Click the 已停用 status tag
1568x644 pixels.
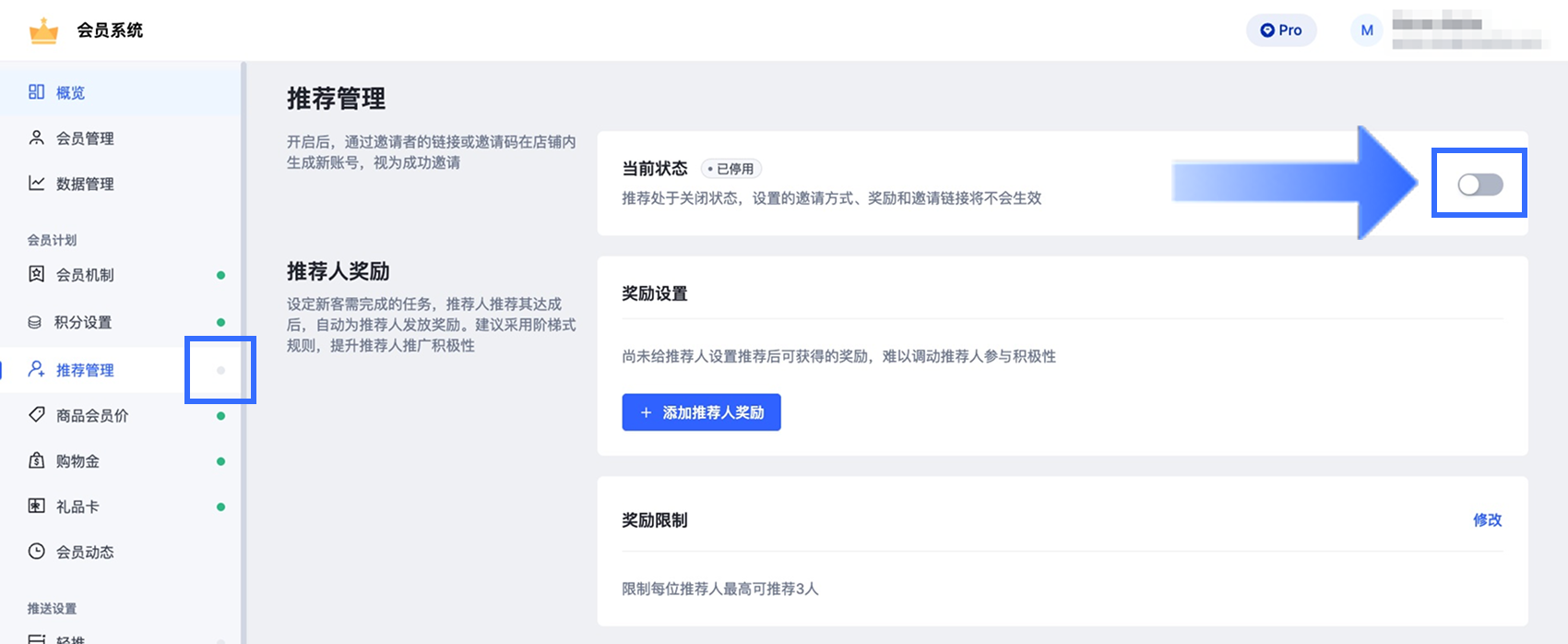coord(731,169)
